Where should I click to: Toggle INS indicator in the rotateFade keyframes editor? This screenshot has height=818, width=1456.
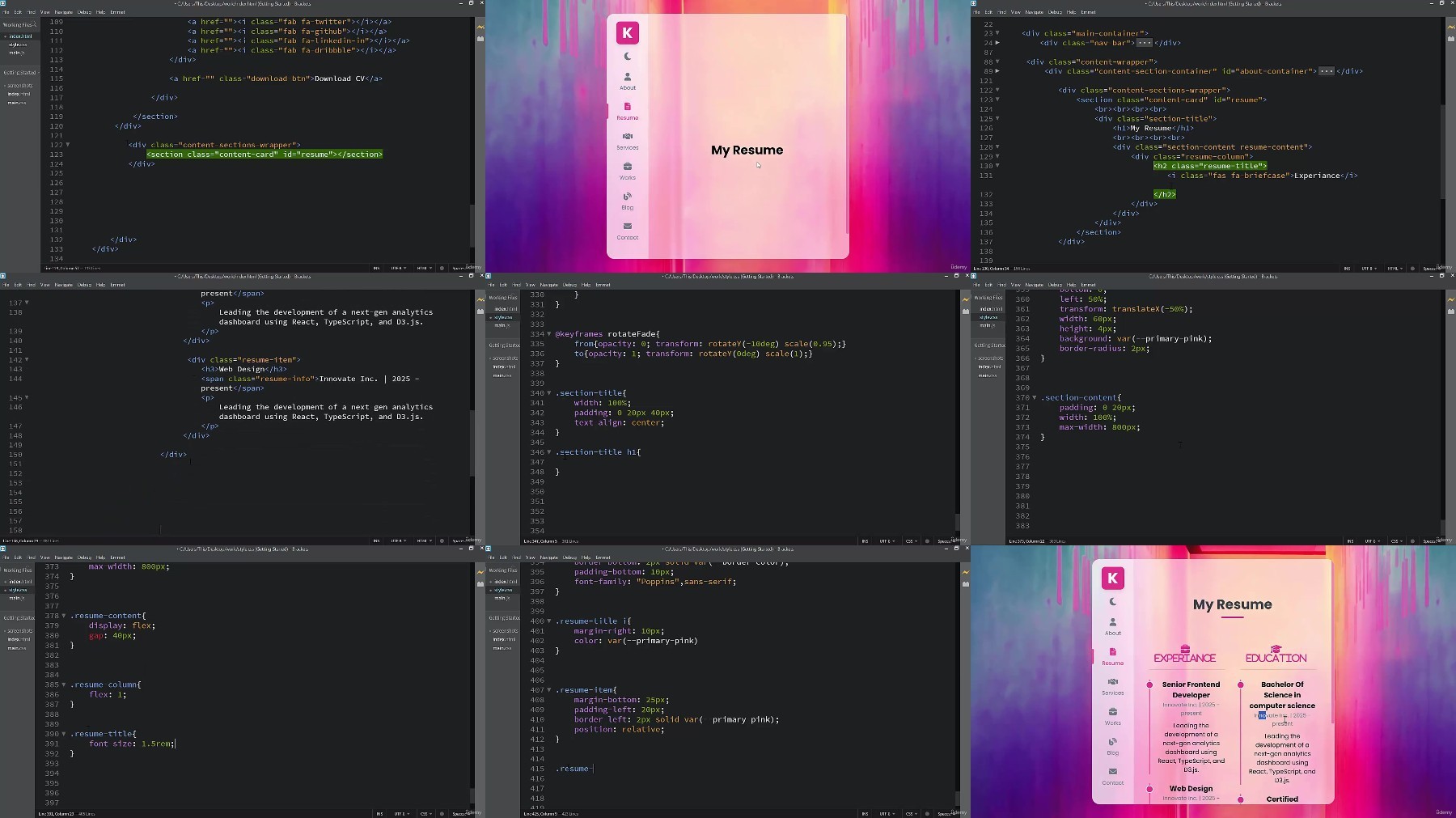[865, 540]
